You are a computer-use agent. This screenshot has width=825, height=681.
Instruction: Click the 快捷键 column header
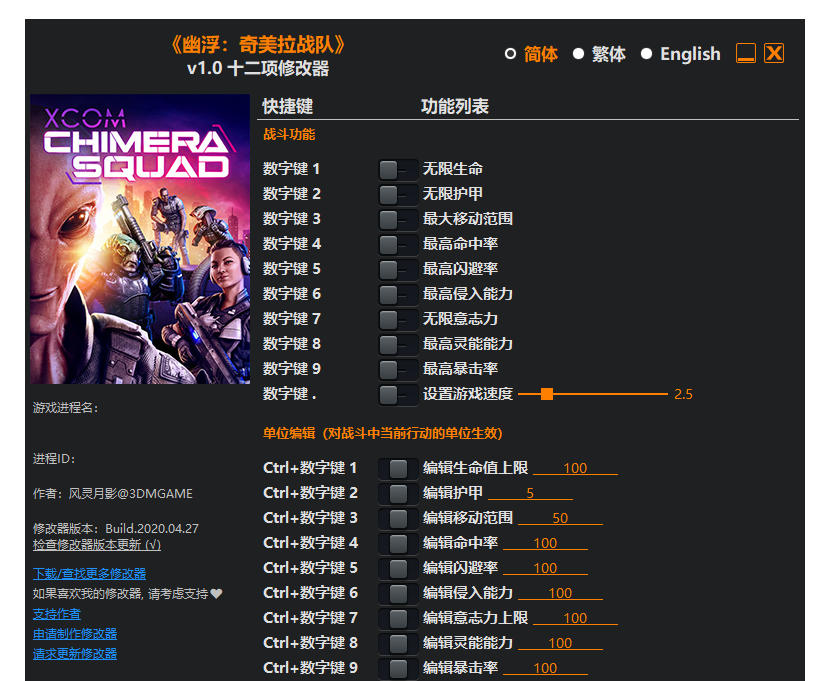pyautogui.click(x=288, y=106)
